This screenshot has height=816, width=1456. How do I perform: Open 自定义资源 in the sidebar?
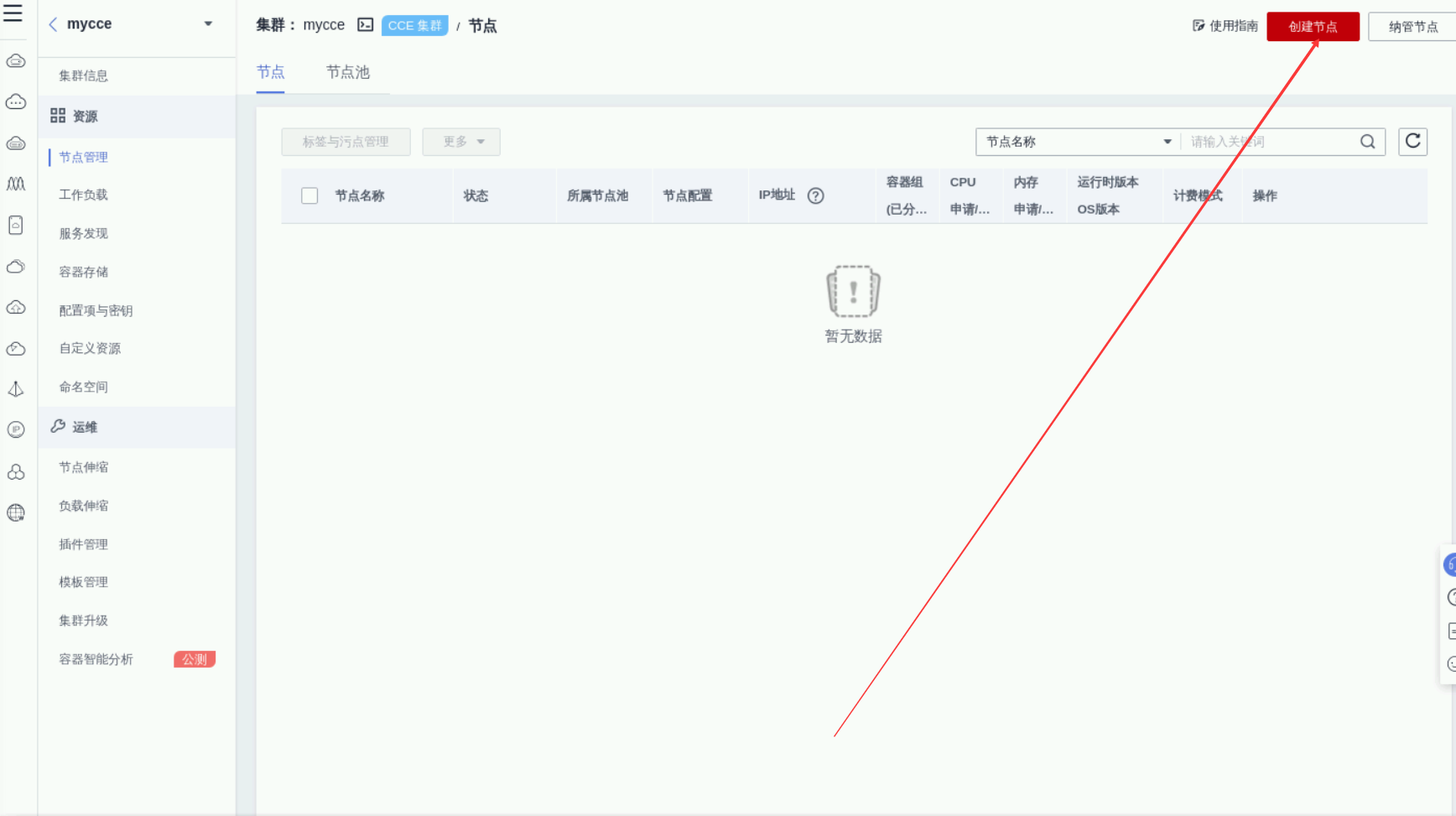[90, 348]
